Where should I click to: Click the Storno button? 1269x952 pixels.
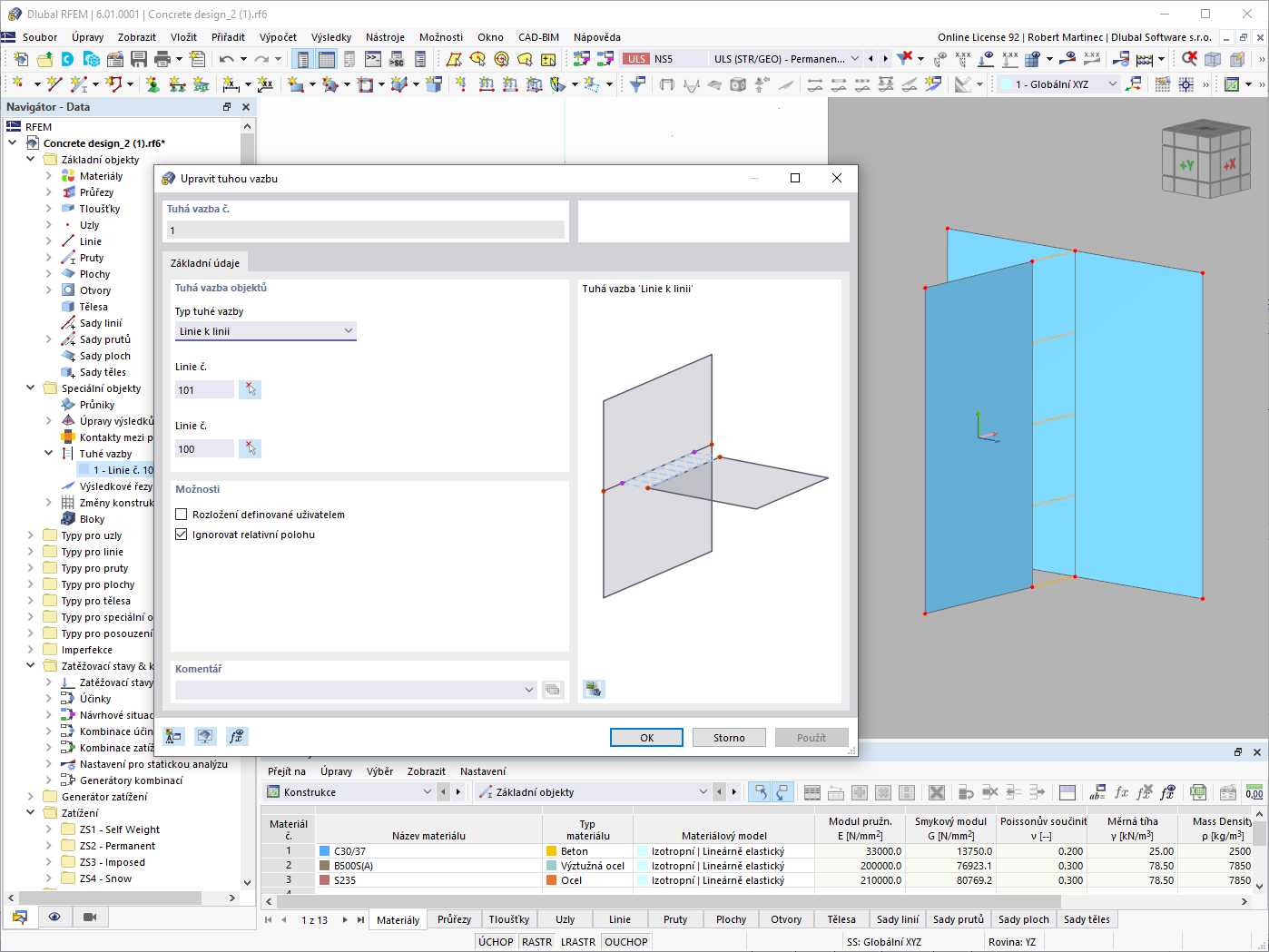[x=729, y=738]
